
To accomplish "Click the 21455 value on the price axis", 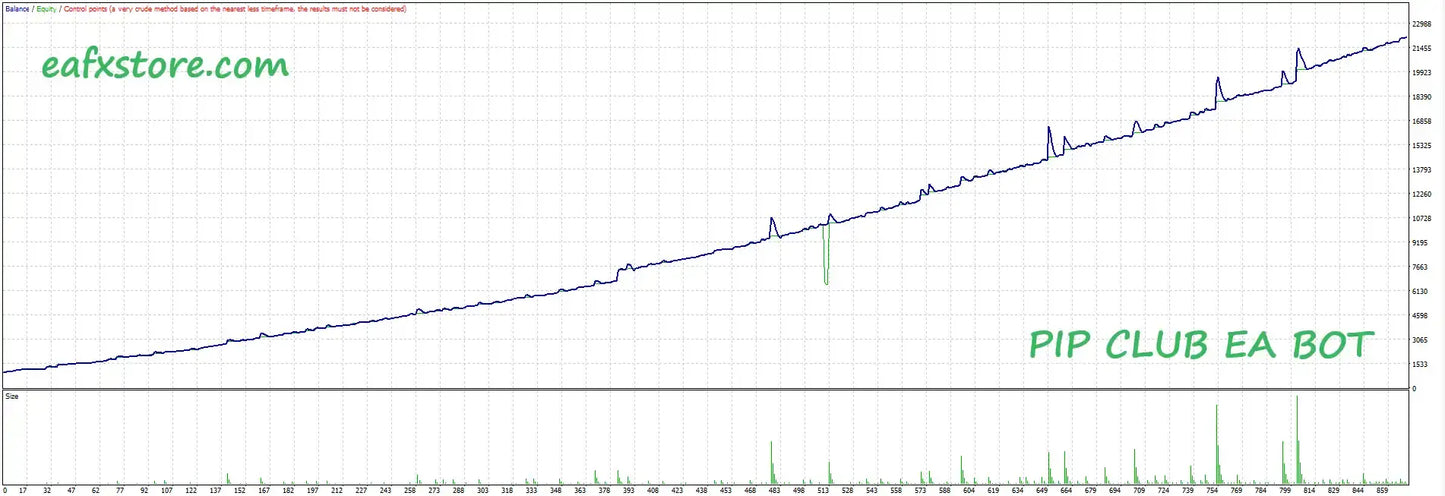I will pyautogui.click(x=1422, y=49).
